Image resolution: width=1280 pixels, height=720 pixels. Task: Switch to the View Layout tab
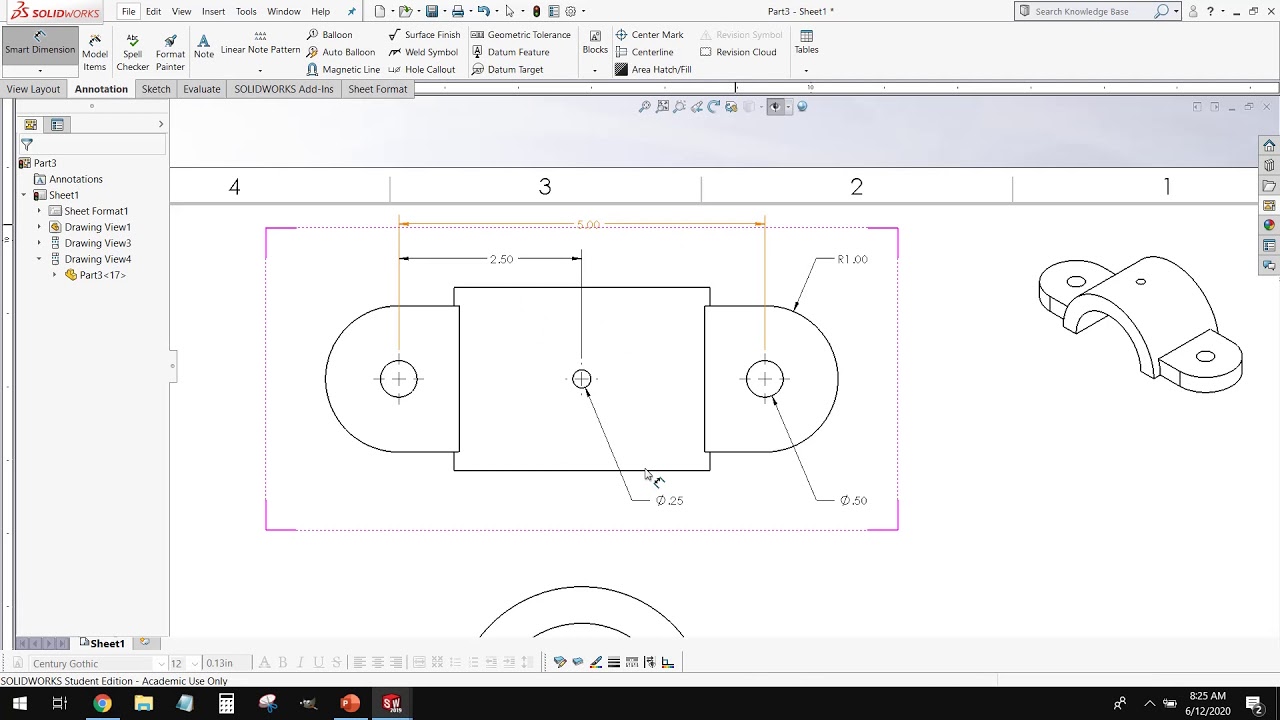pos(33,89)
